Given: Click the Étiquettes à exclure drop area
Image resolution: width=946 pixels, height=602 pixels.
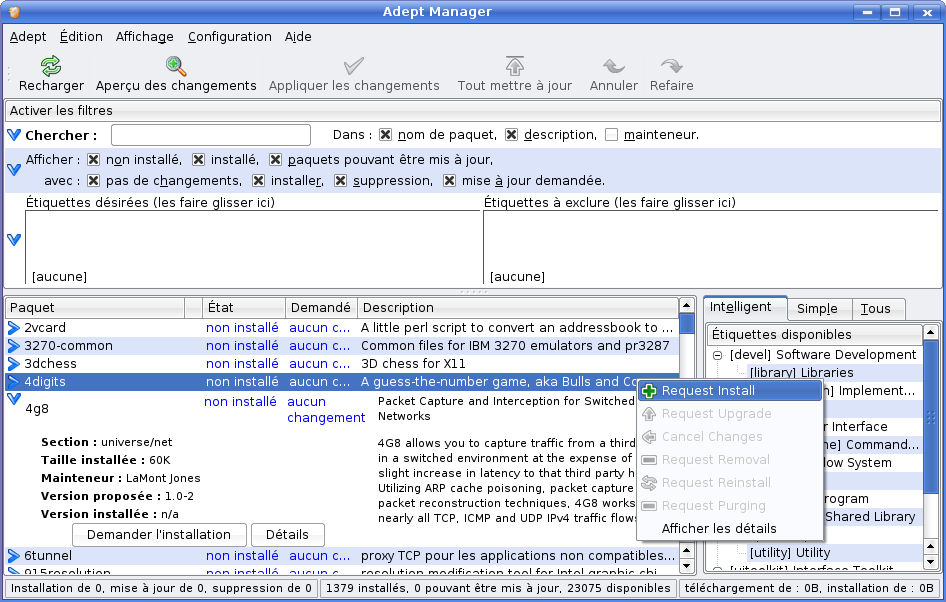Looking at the screenshot, I should (x=711, y=247).
